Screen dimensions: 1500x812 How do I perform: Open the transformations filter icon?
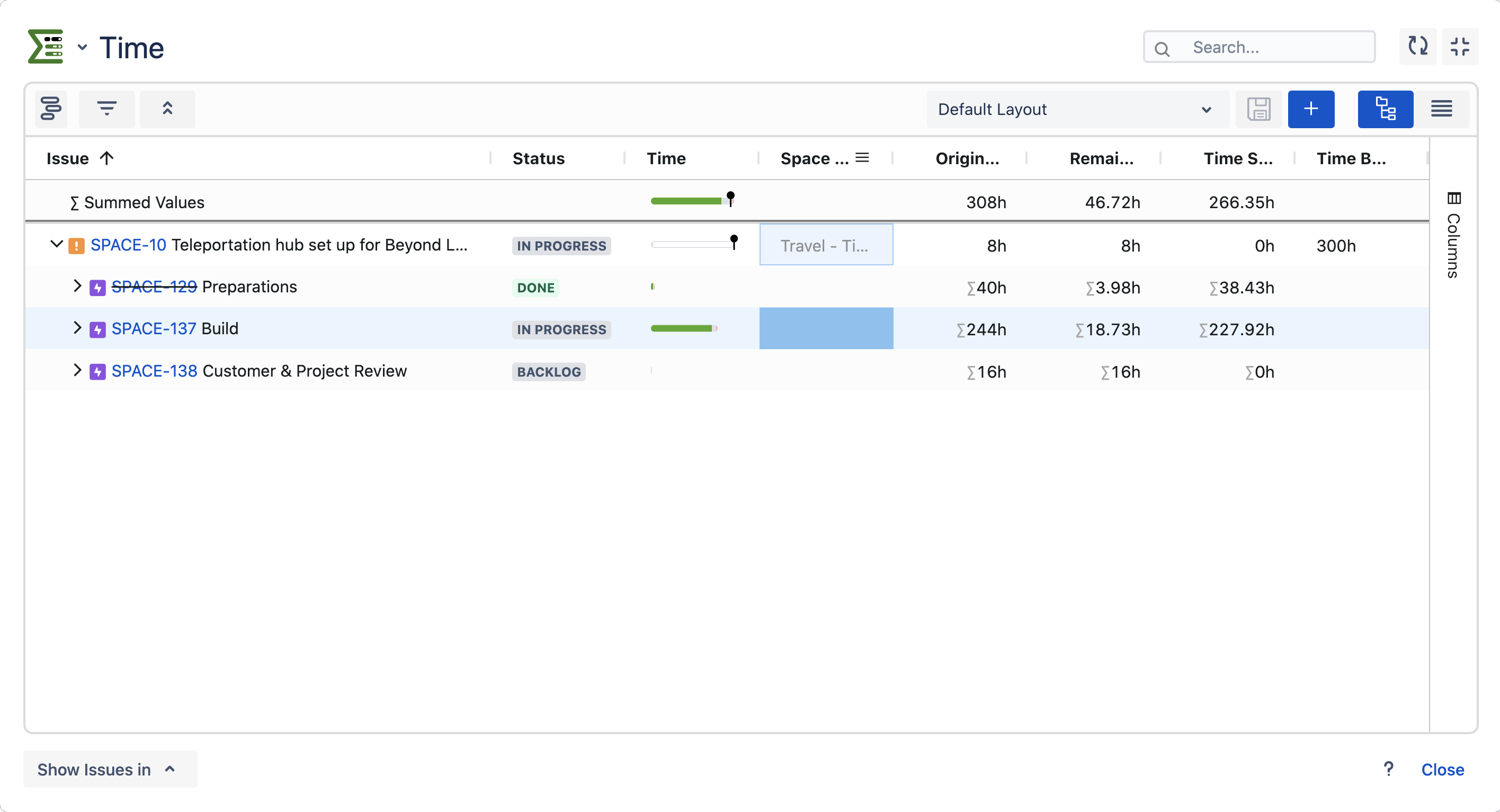tap(106, 109)
